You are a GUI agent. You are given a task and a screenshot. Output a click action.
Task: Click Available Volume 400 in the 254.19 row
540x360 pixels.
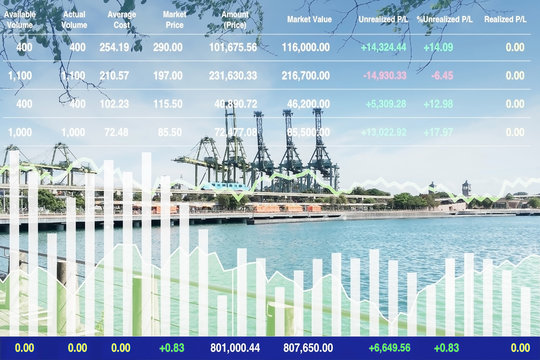tap(24, 47)
